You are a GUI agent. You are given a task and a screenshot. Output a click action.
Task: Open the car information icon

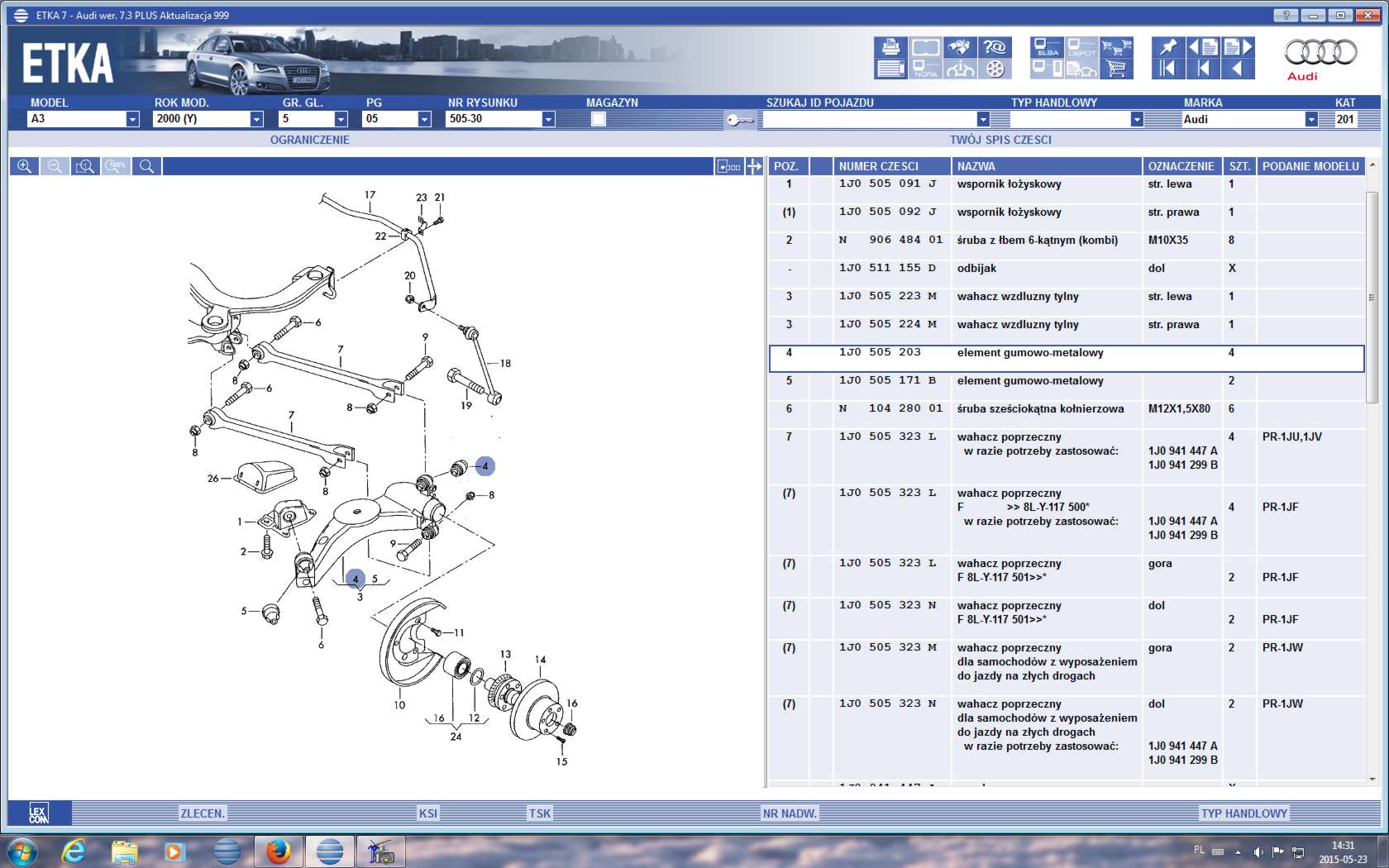[960, 69]
